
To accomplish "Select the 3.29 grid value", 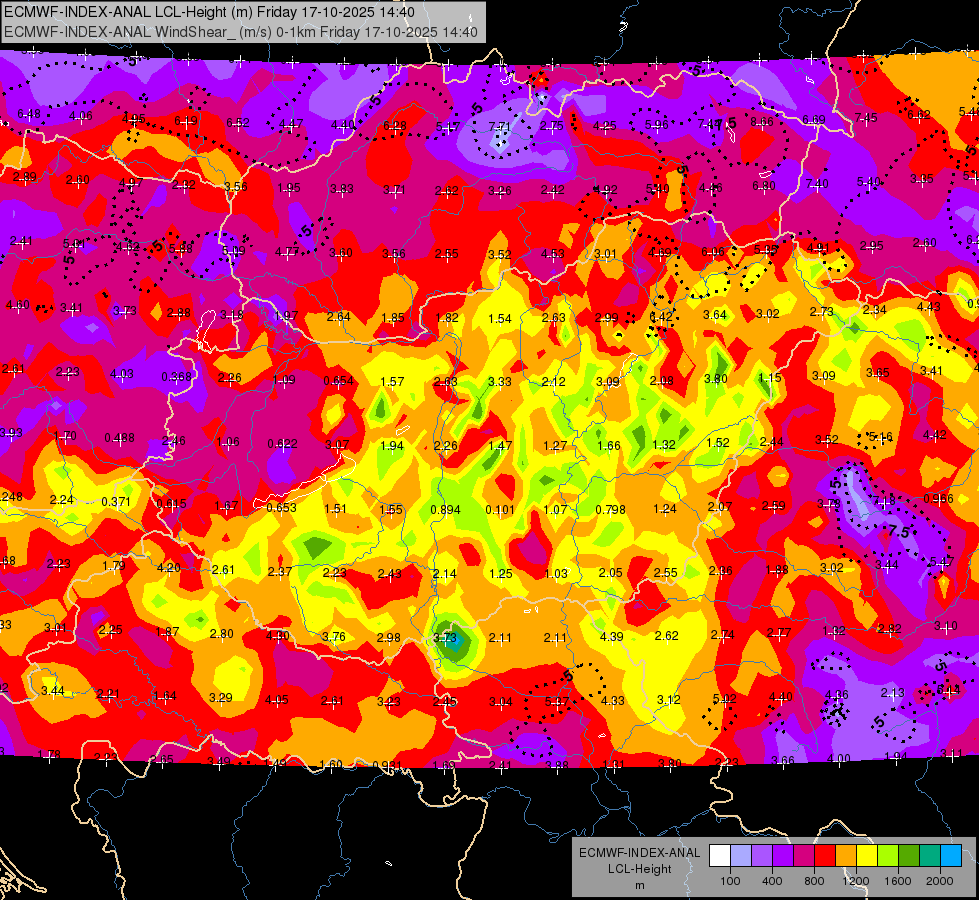I will [x=220, y=697].
